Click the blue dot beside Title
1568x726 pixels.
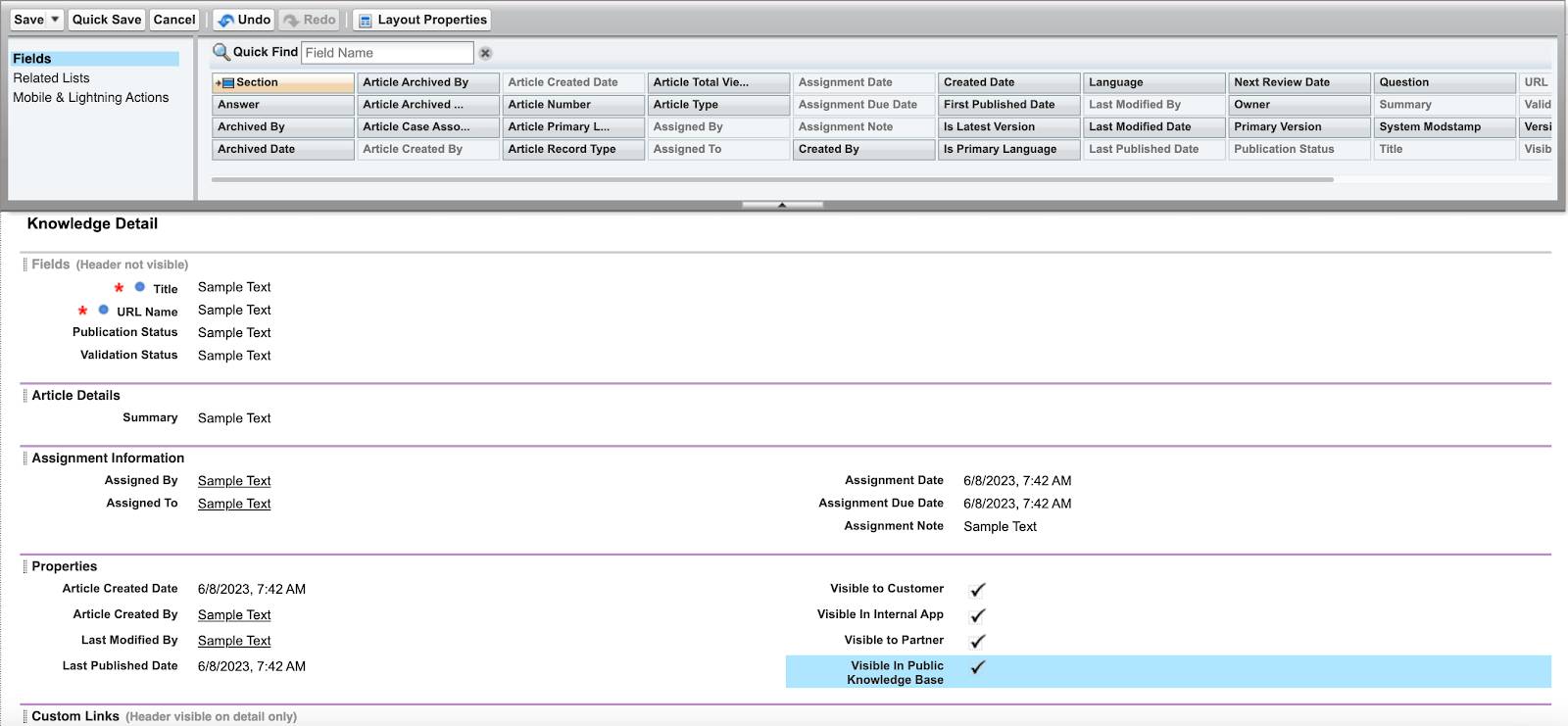click(x=140, y=287)
